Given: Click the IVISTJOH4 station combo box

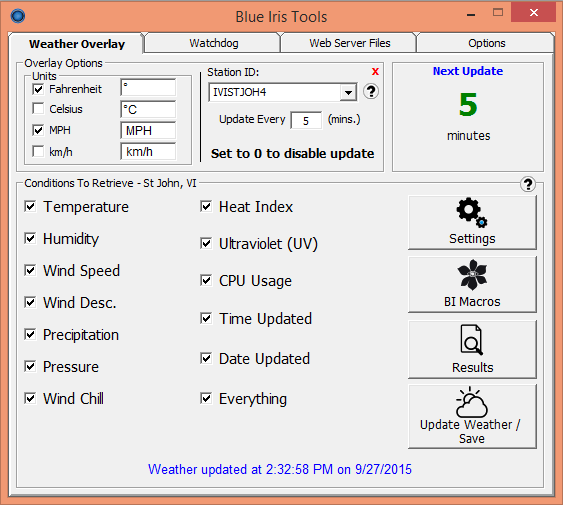Looking at the screenshot, I should [x=283, y=92].
